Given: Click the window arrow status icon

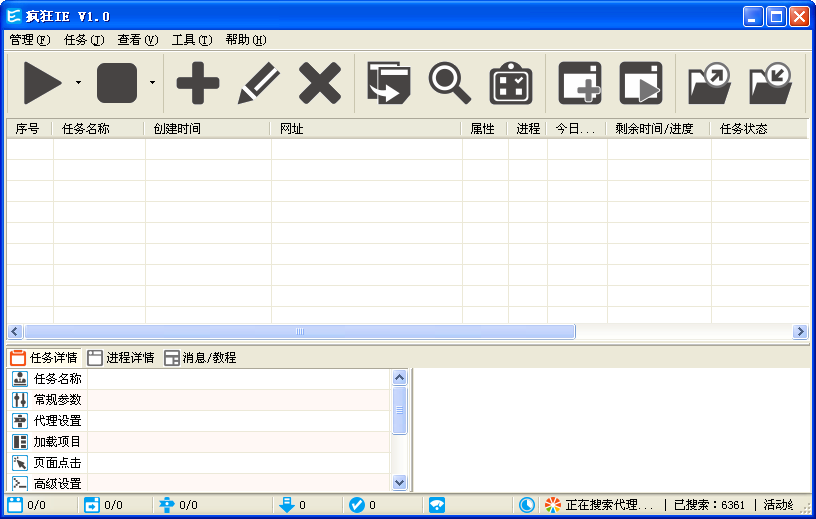Looking at the screenshot, I should 92,504.
